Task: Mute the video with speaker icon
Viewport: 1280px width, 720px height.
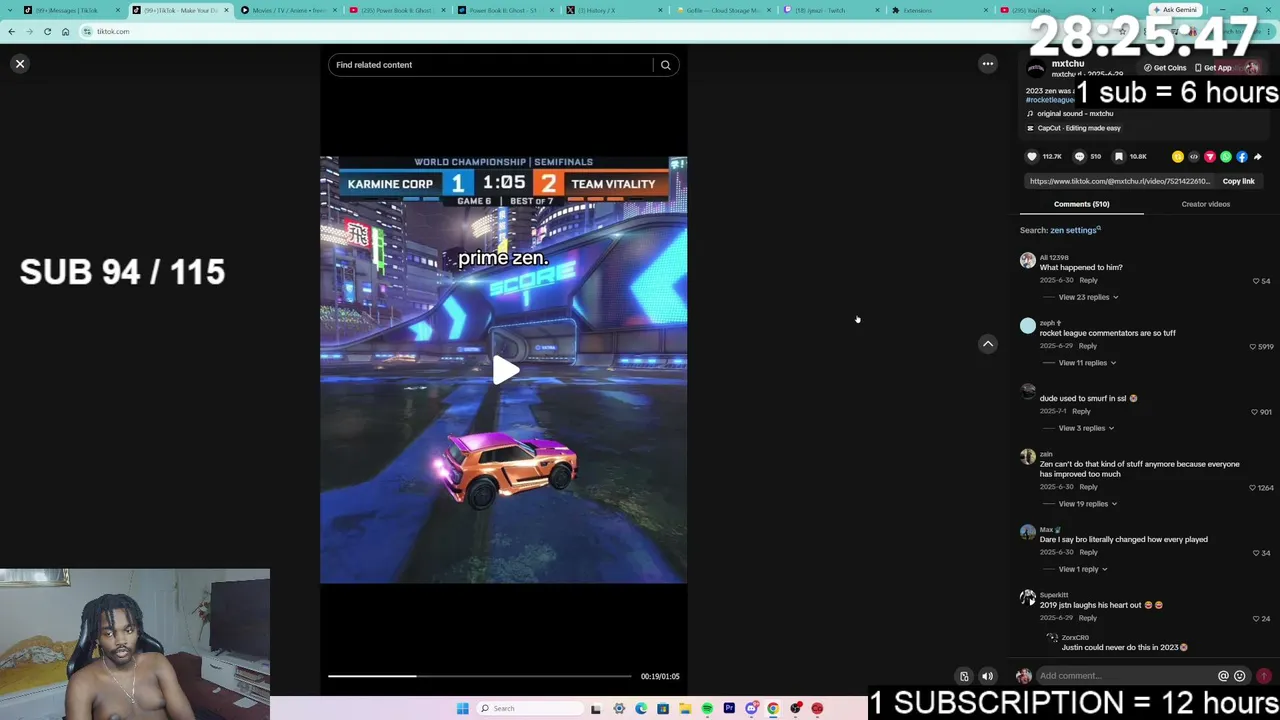Action: coord(987,676)
